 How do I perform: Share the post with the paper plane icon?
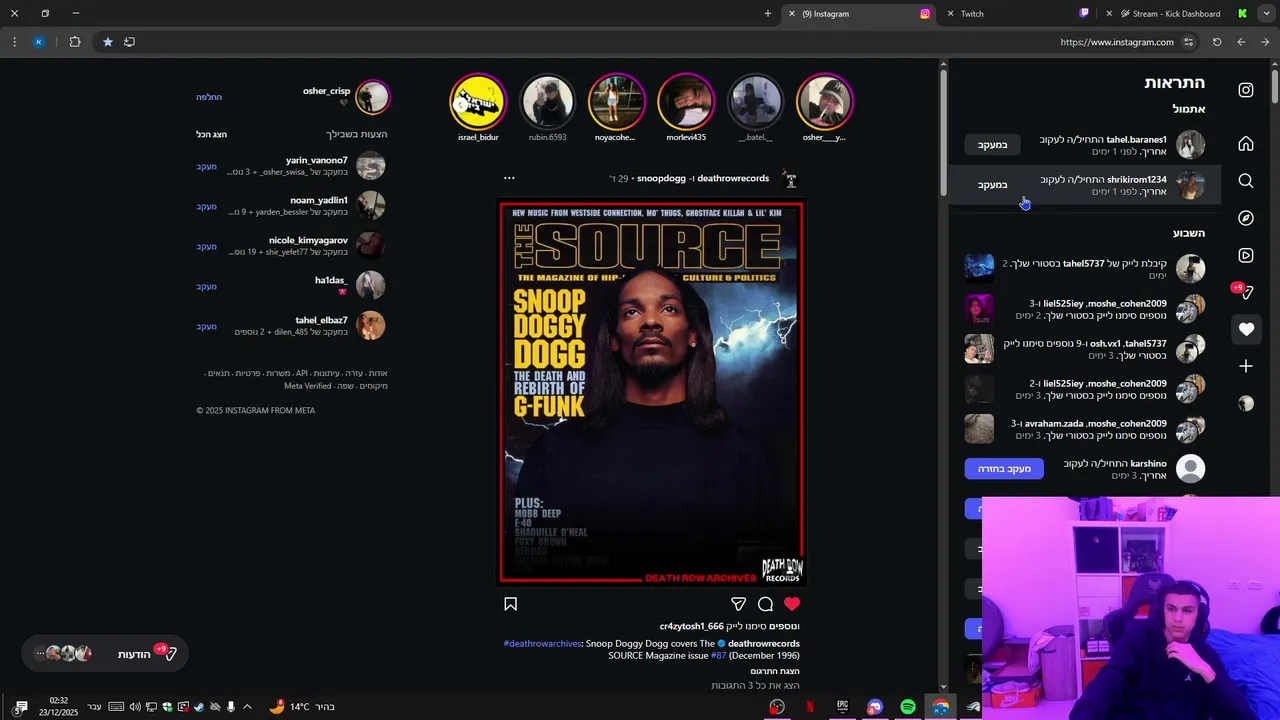pos(738,604)
